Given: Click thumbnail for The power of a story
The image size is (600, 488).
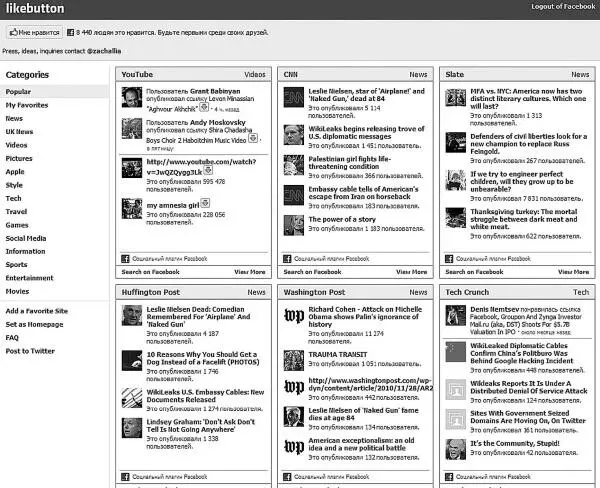Looking at the screenshot, I should 293,225.
